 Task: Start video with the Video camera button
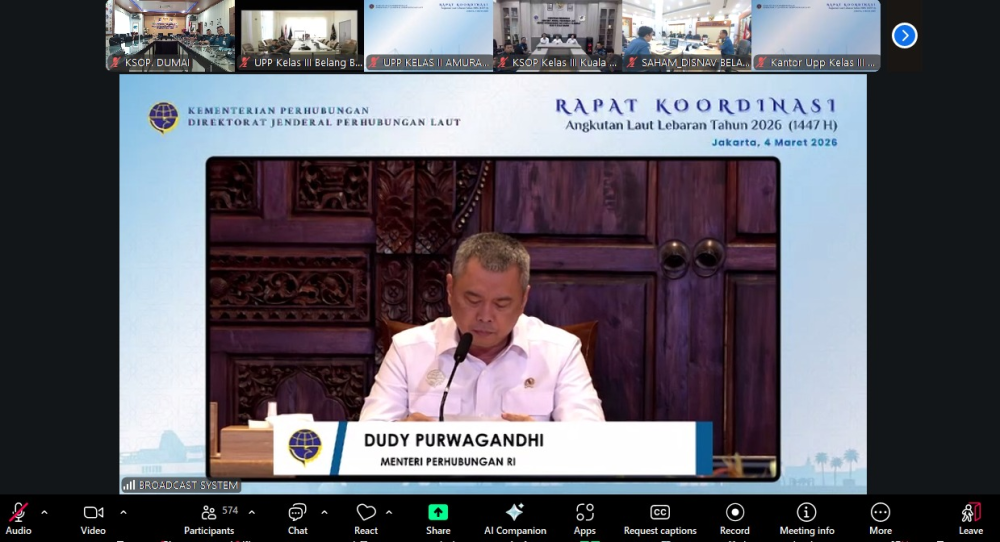click(93, 519)
